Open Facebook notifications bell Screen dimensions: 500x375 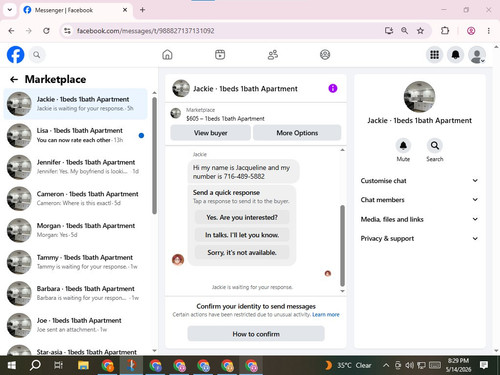(455, 55)
